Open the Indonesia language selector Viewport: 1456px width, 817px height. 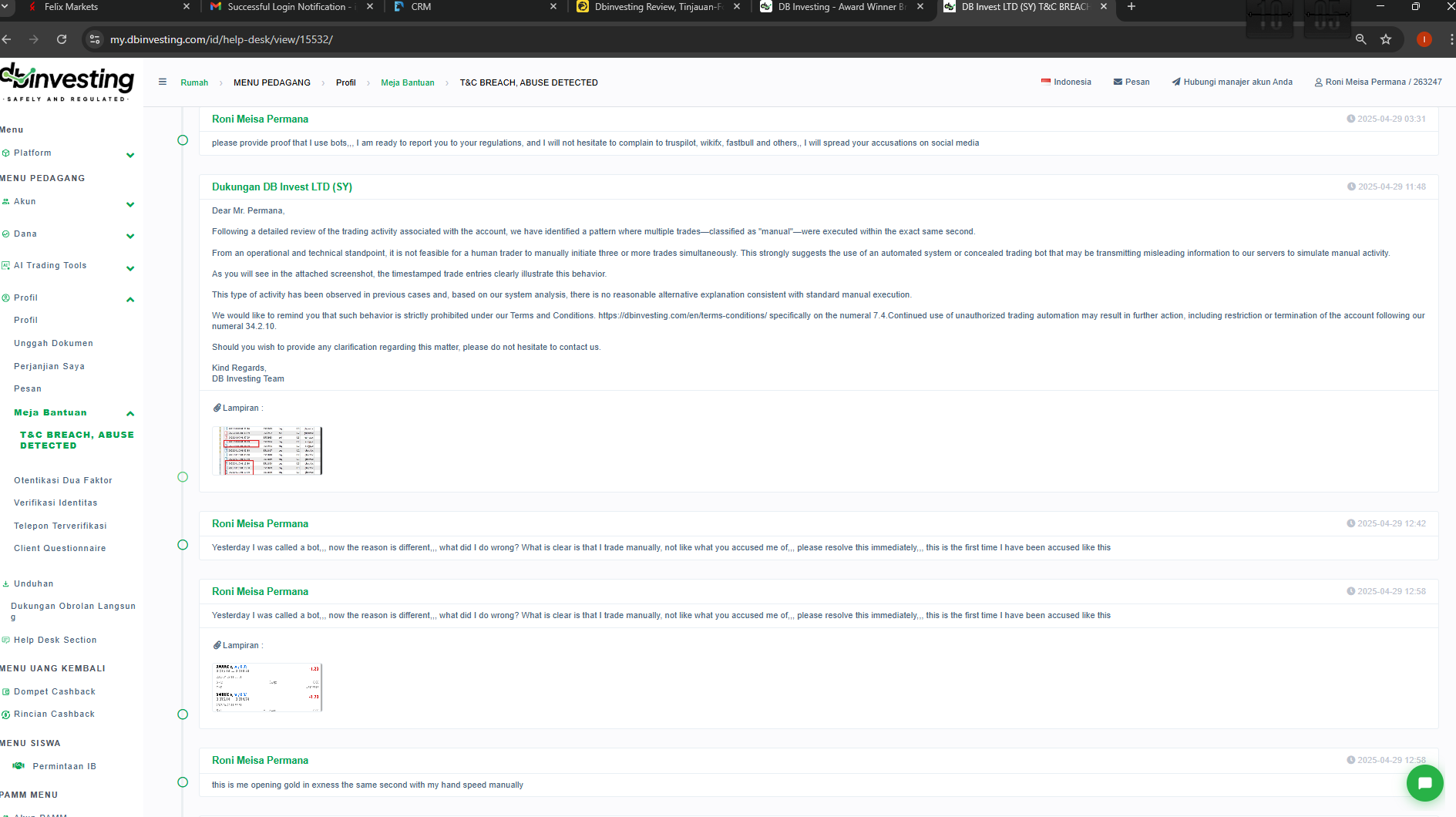click(x=1066, y=82)
